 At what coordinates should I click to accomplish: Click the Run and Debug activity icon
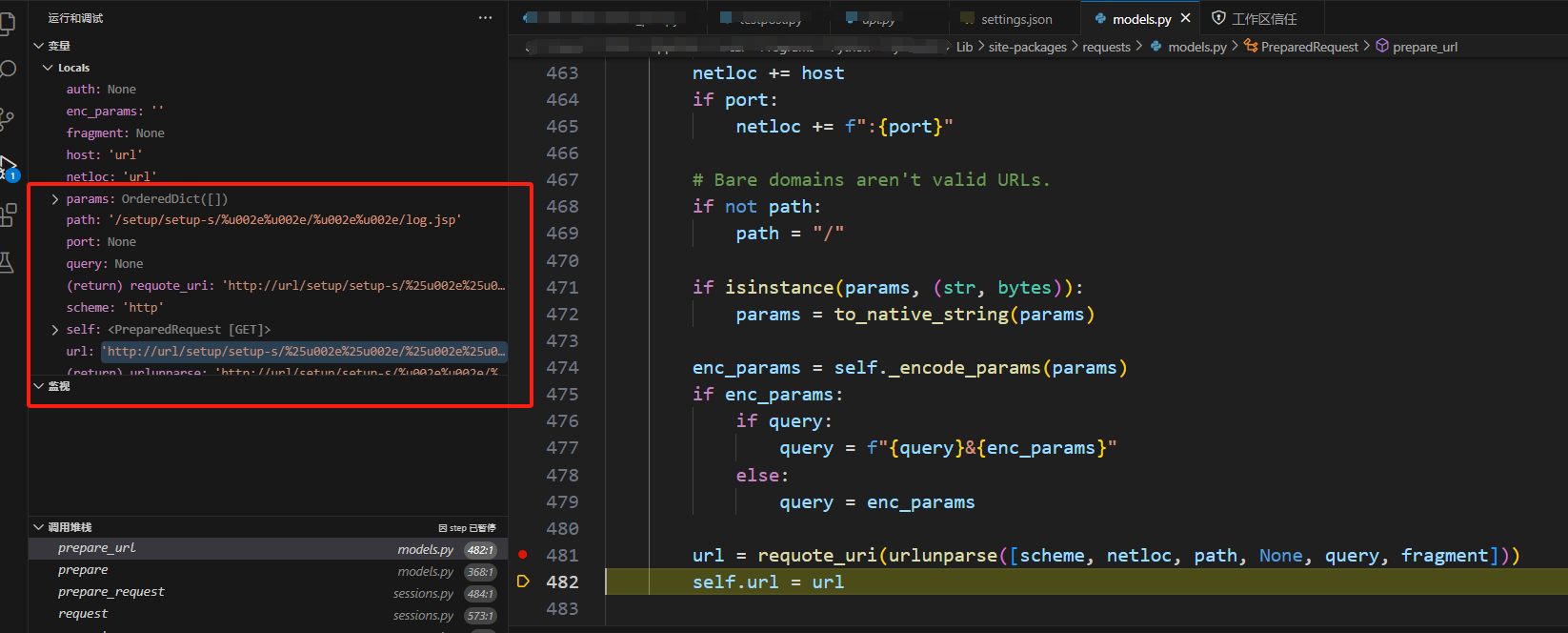coord(8,167)
